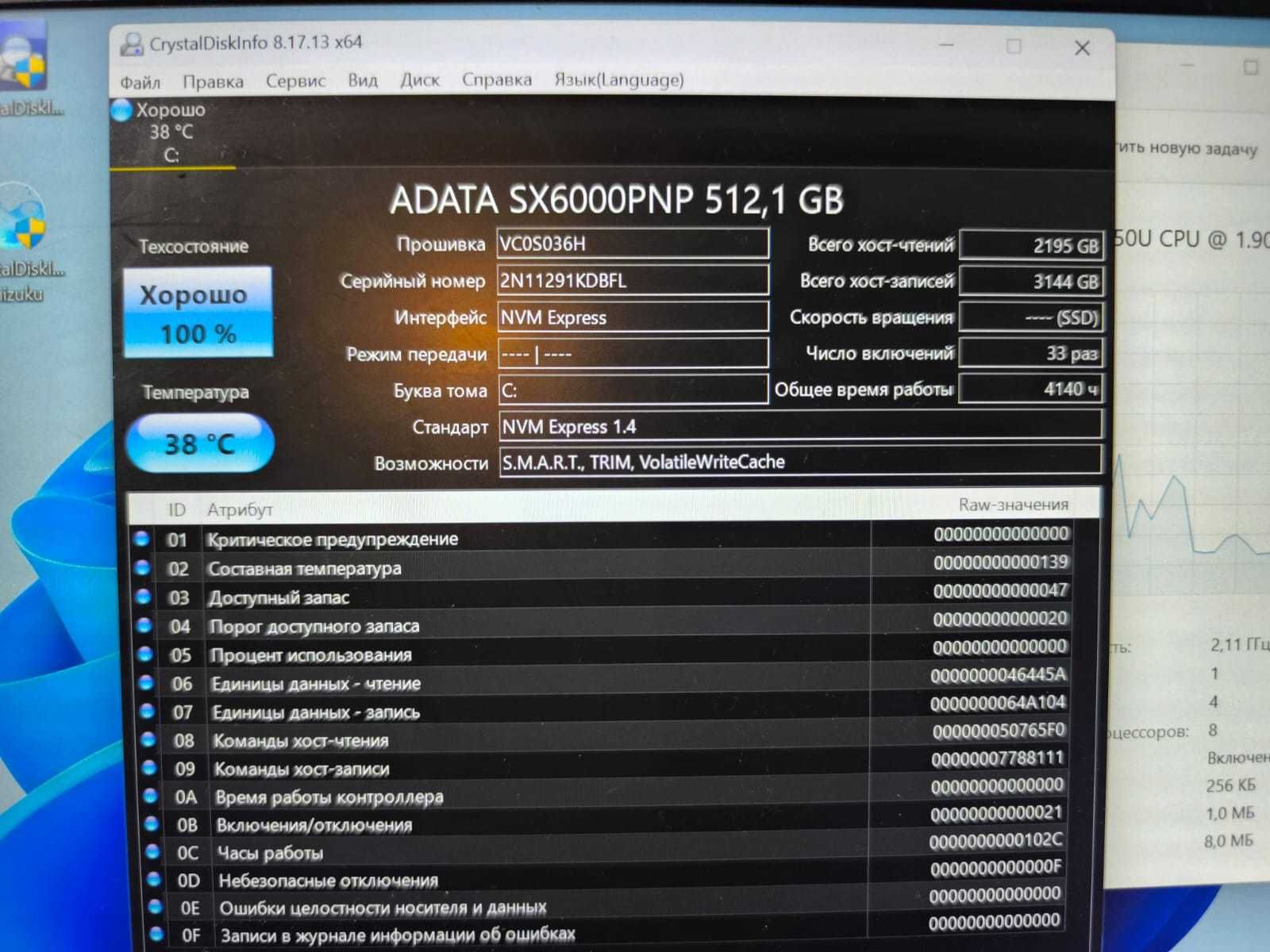Click status dot for Единицы данных - чтение row
1270x952 pixels.
146,682
